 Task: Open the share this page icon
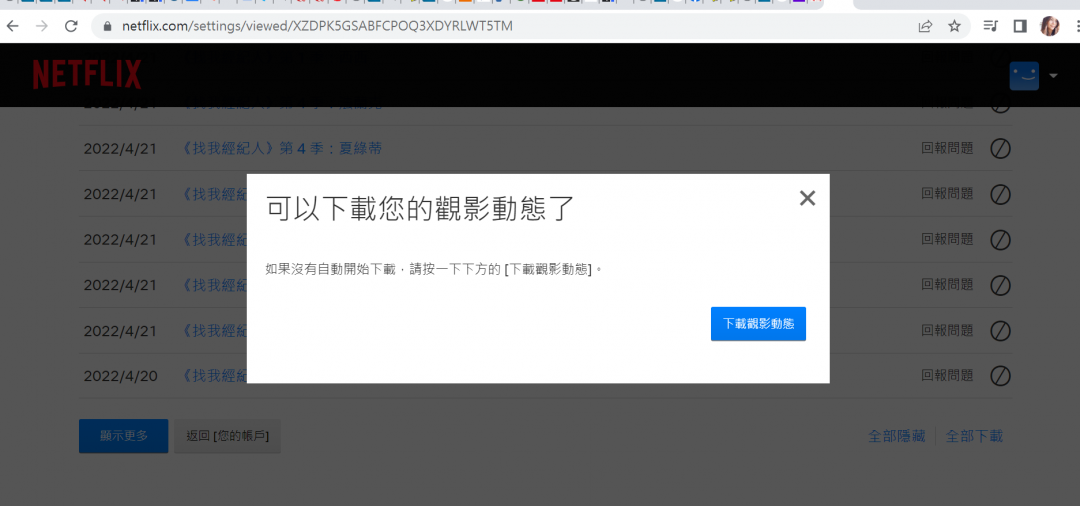coord(925,26)
